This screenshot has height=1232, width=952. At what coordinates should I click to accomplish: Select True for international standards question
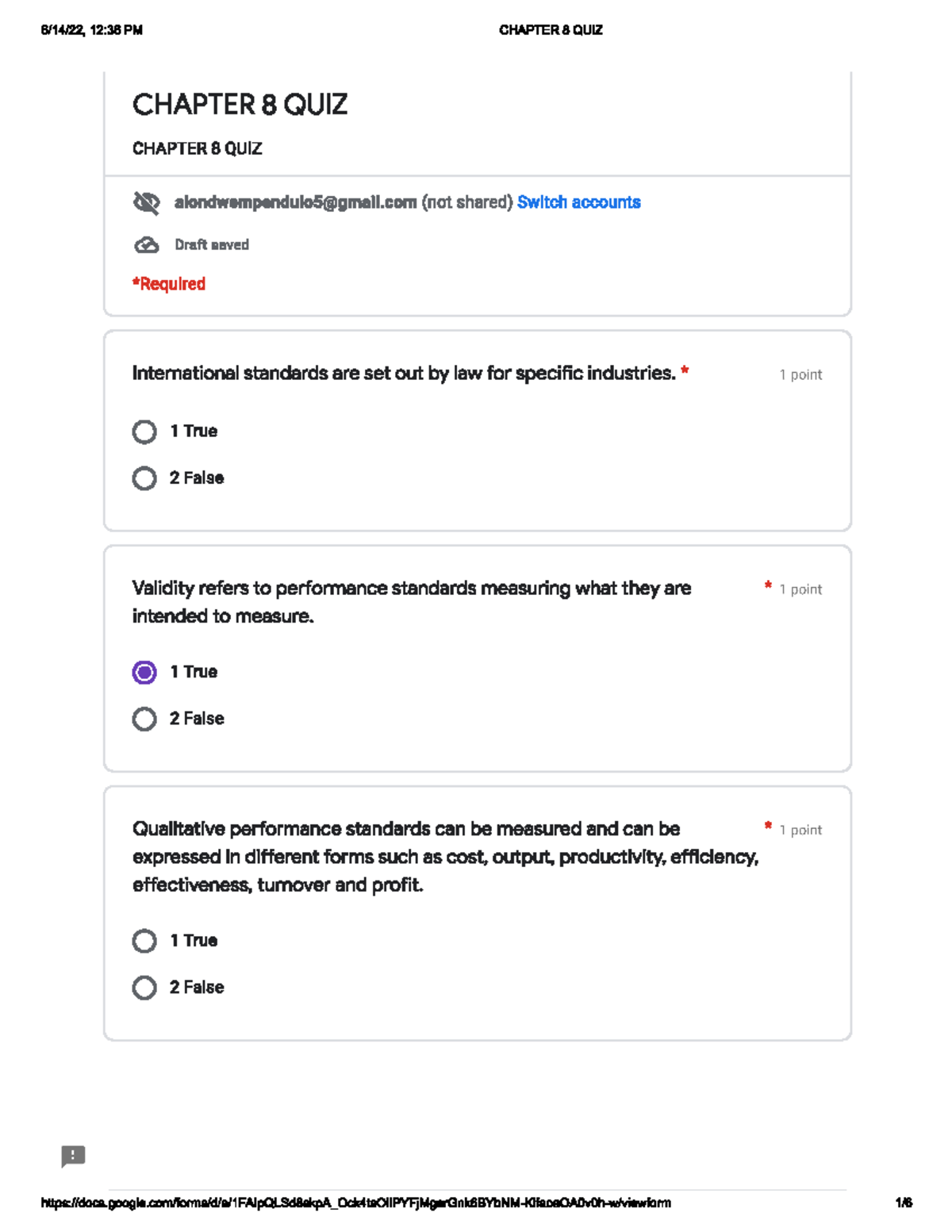(144, 432)
